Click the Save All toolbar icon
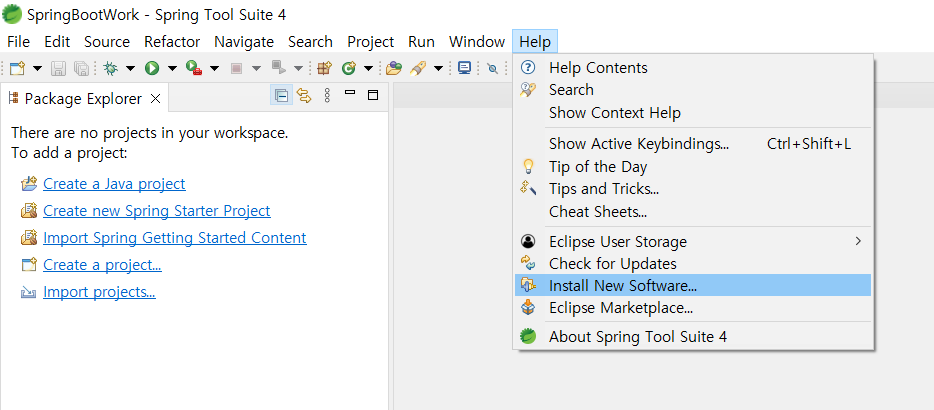This screenshot has width=934, height=410. [x=81, y=69]
